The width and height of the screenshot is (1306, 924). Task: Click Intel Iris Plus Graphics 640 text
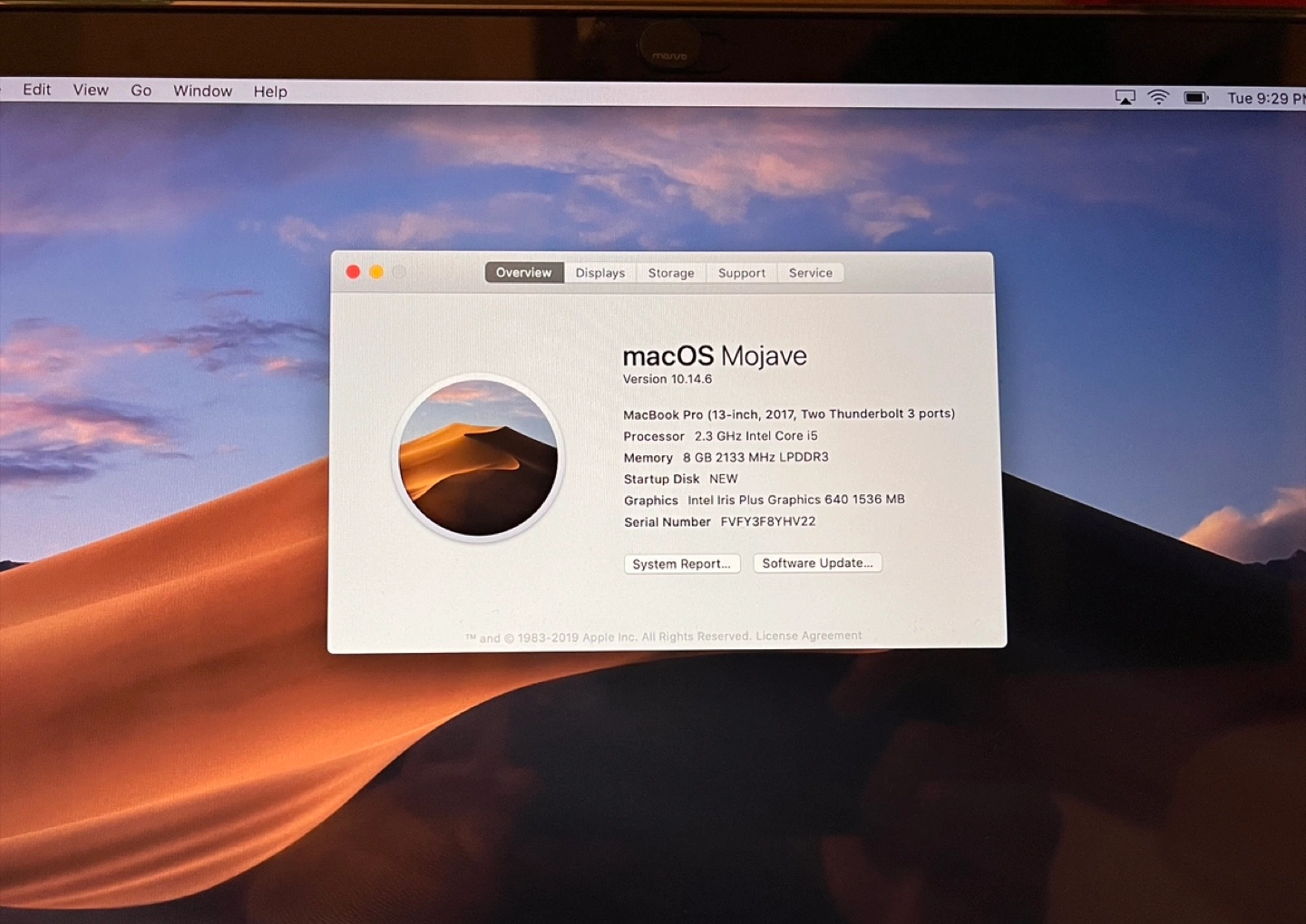767,500
